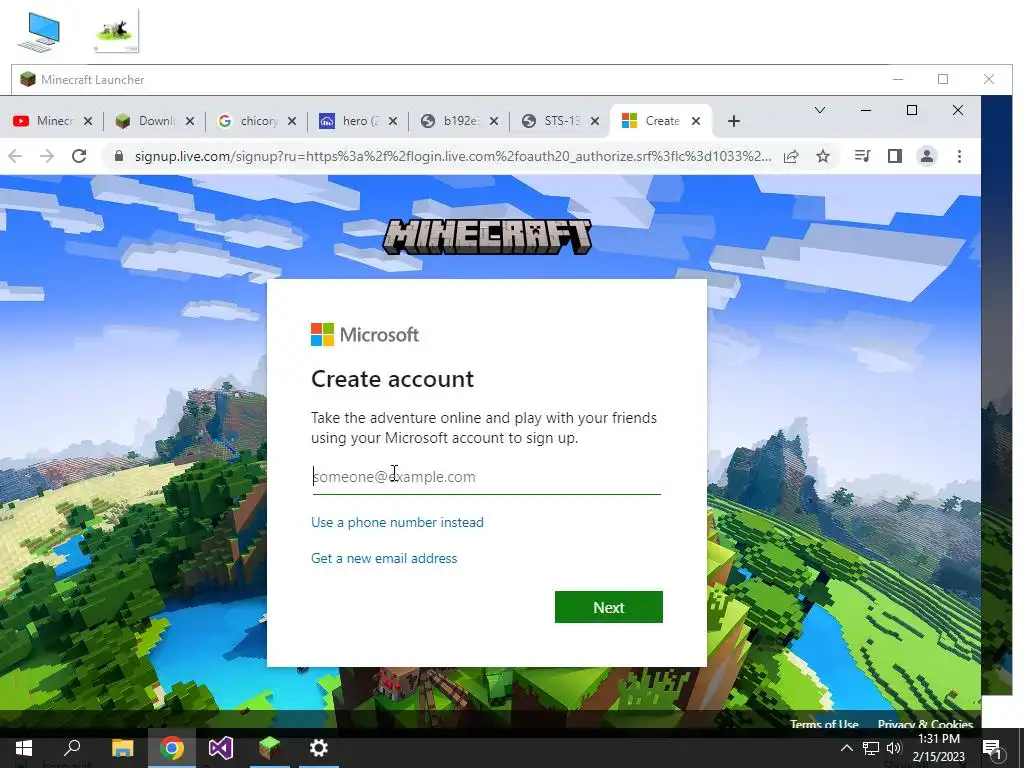Click the Minecraft Launcher window title
1024x768 pixels.
click(x=93, y=80)
